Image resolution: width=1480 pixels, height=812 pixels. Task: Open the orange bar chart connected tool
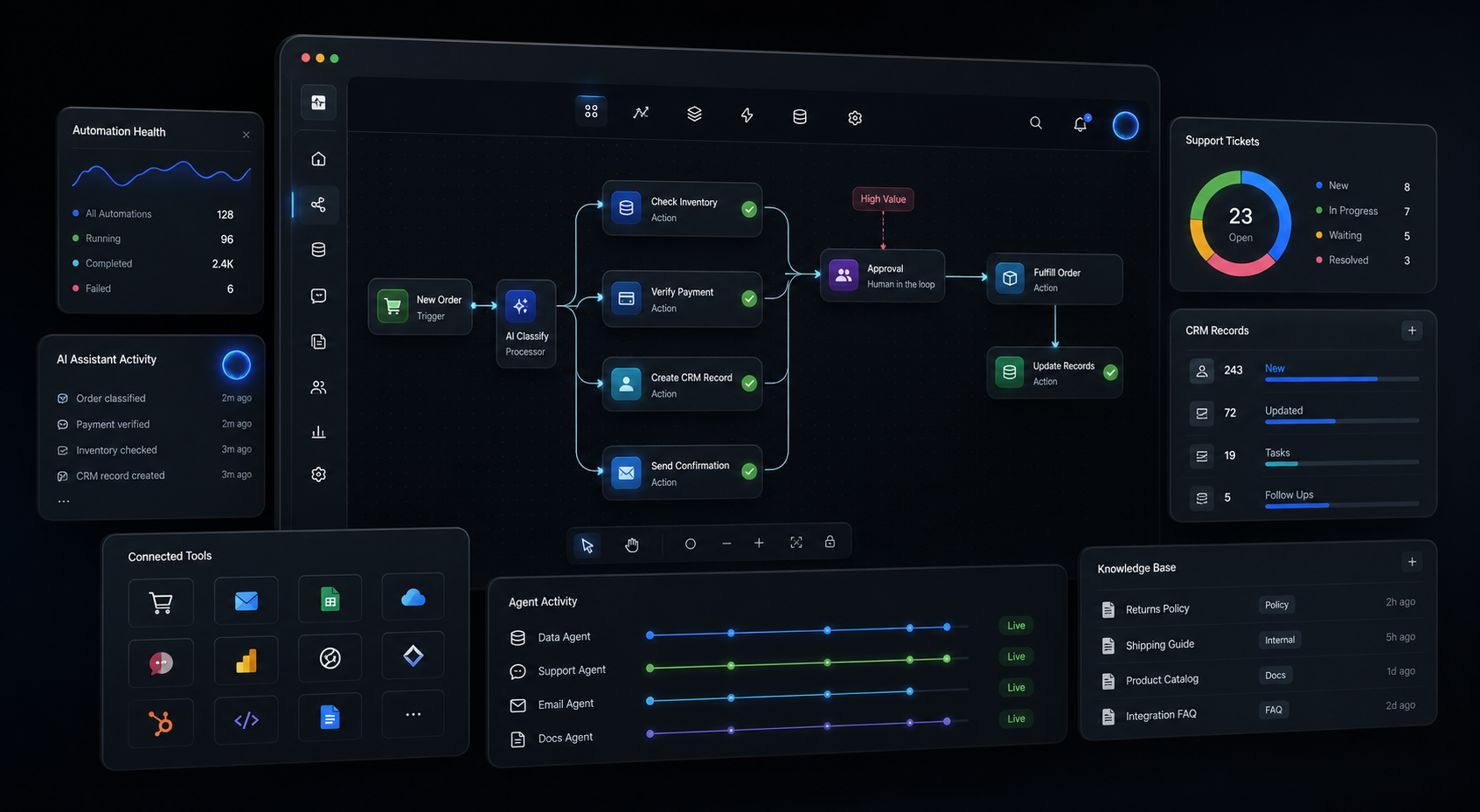point(247,661)
